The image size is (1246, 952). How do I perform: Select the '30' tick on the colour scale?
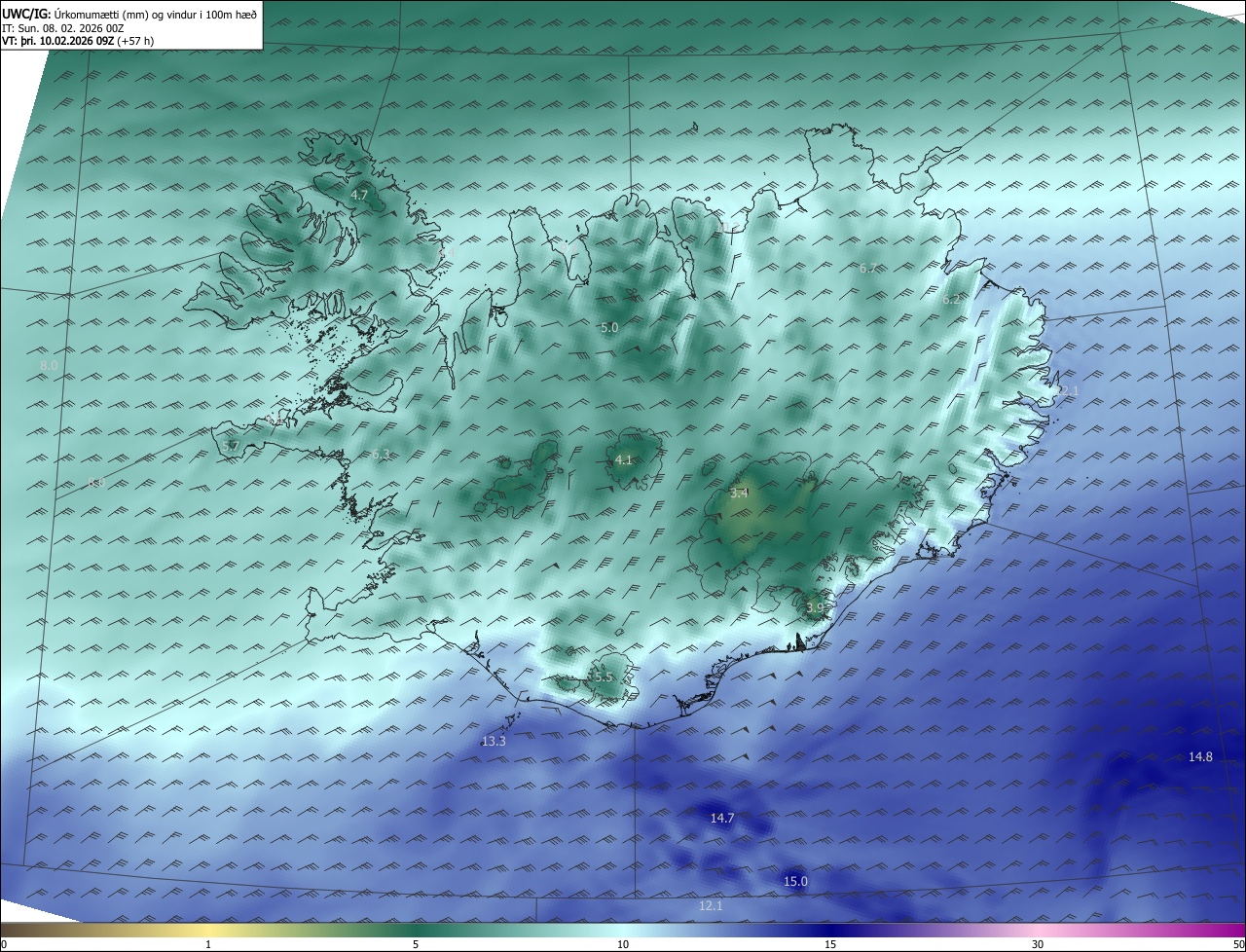(1038, 944)
